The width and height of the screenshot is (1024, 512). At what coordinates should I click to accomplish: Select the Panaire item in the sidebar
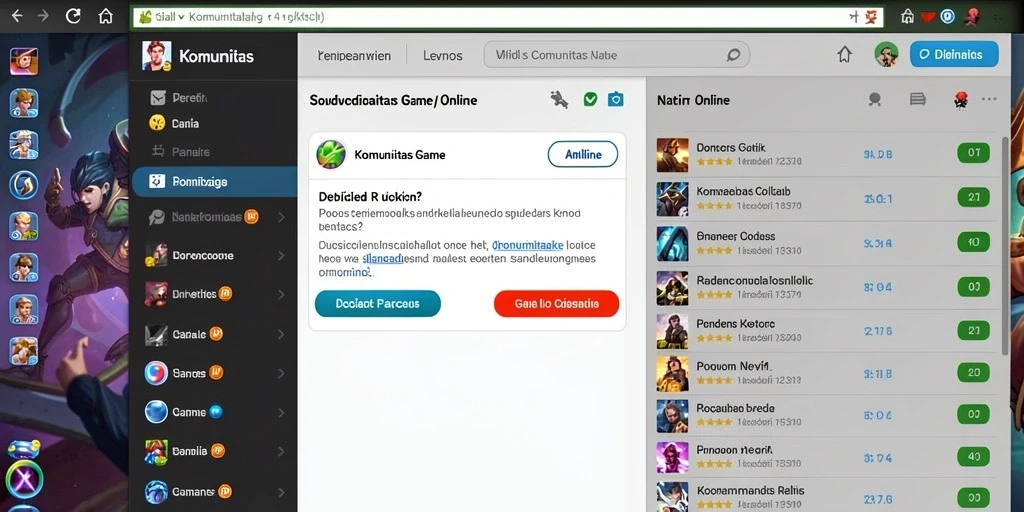tap(181, 152)
